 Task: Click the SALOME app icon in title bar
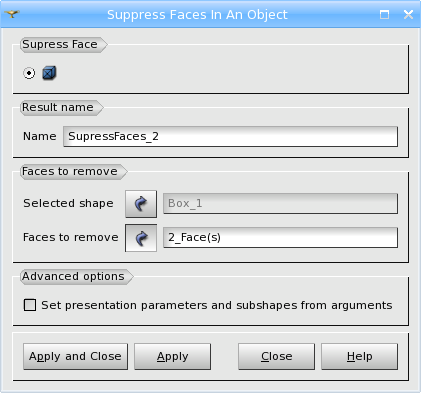[12, 14]
